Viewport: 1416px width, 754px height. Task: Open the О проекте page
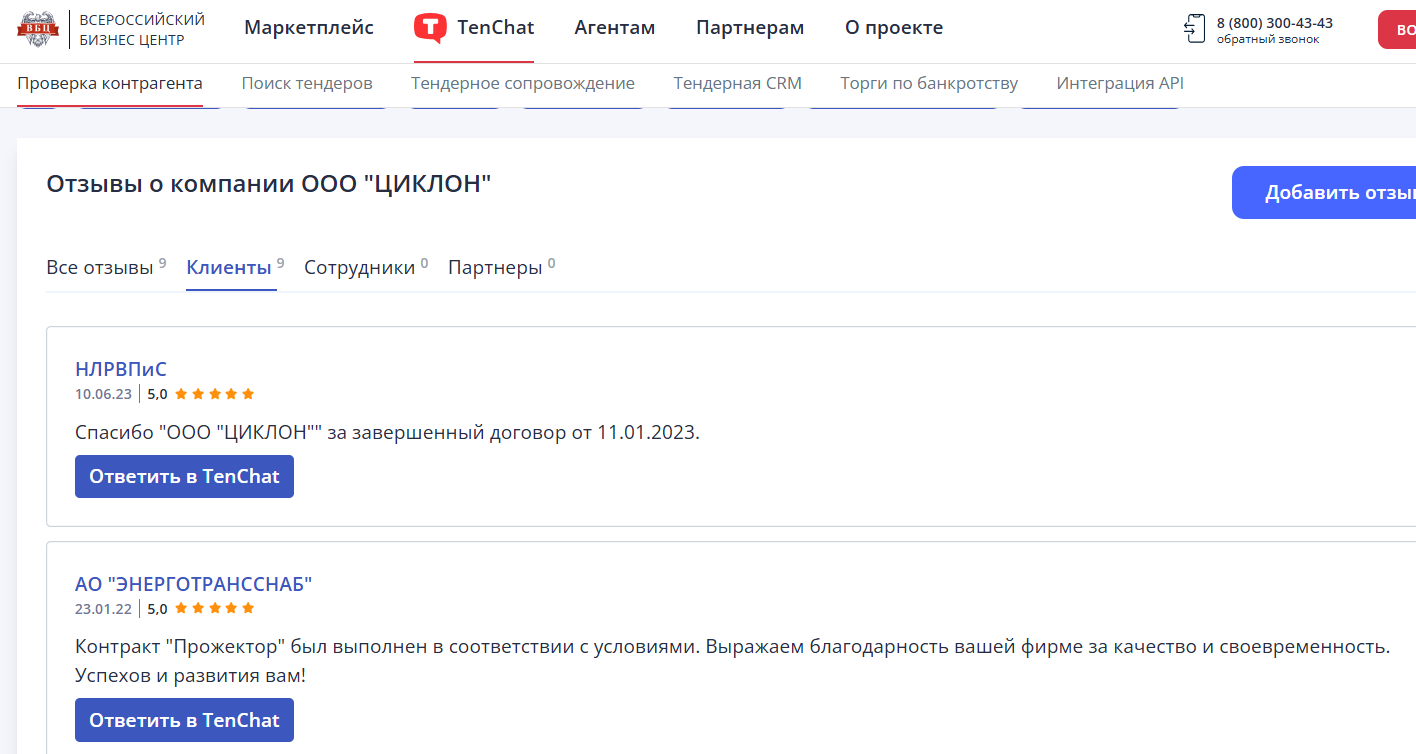[893, 28]
